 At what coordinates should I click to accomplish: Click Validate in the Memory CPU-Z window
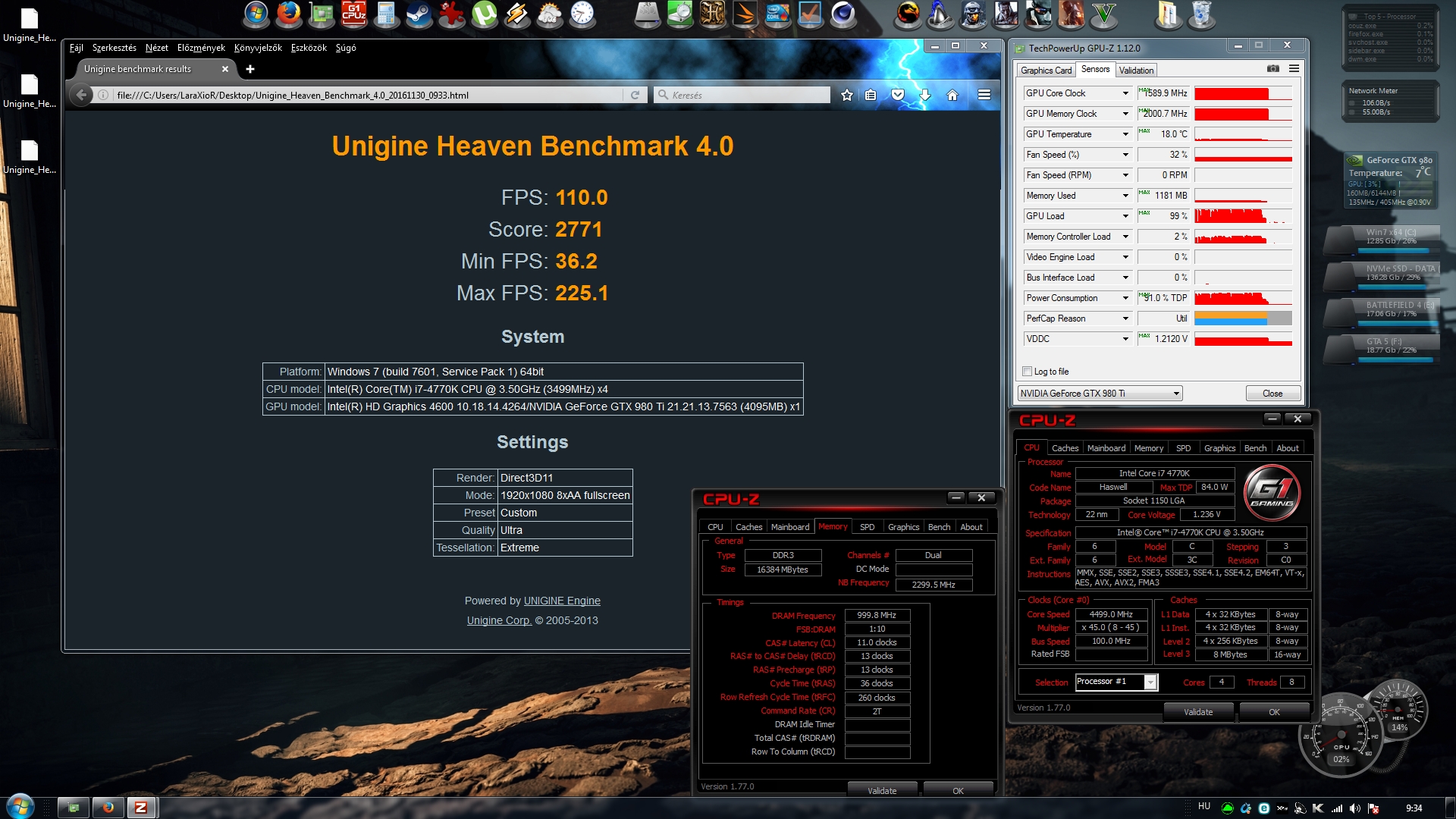click(x=882, y=790)
